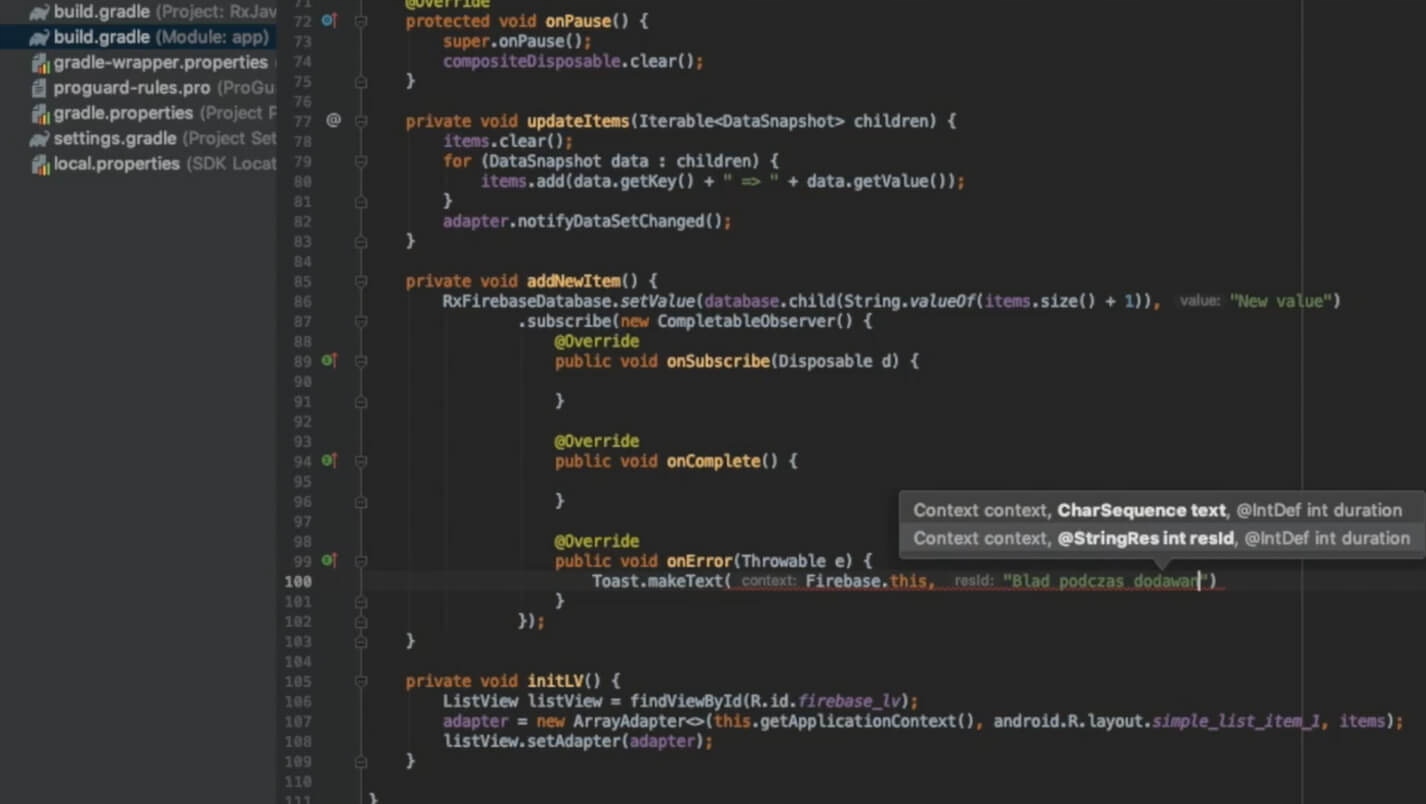Click line number 100 in the gutter
Viewport: 1426px width, 804px height.
click(298, 581)
